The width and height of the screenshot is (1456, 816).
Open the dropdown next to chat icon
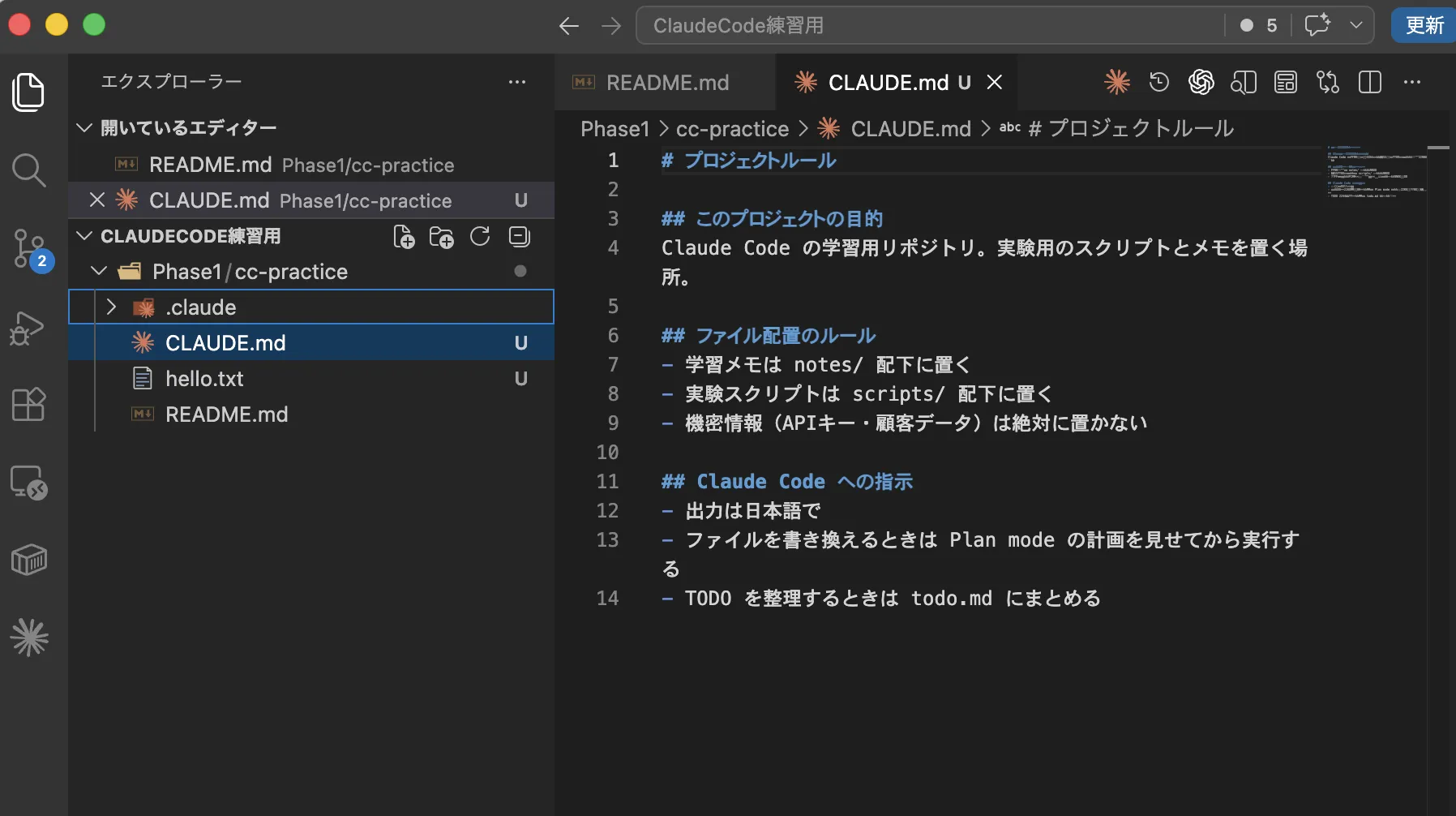pyautogui.click(x=1356, y=25)
